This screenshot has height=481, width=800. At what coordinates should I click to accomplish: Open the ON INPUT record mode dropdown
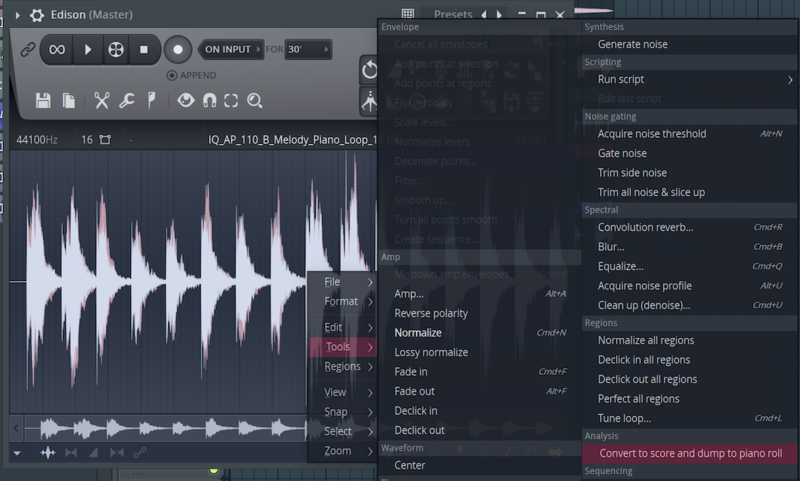click(x=233, y=49)
